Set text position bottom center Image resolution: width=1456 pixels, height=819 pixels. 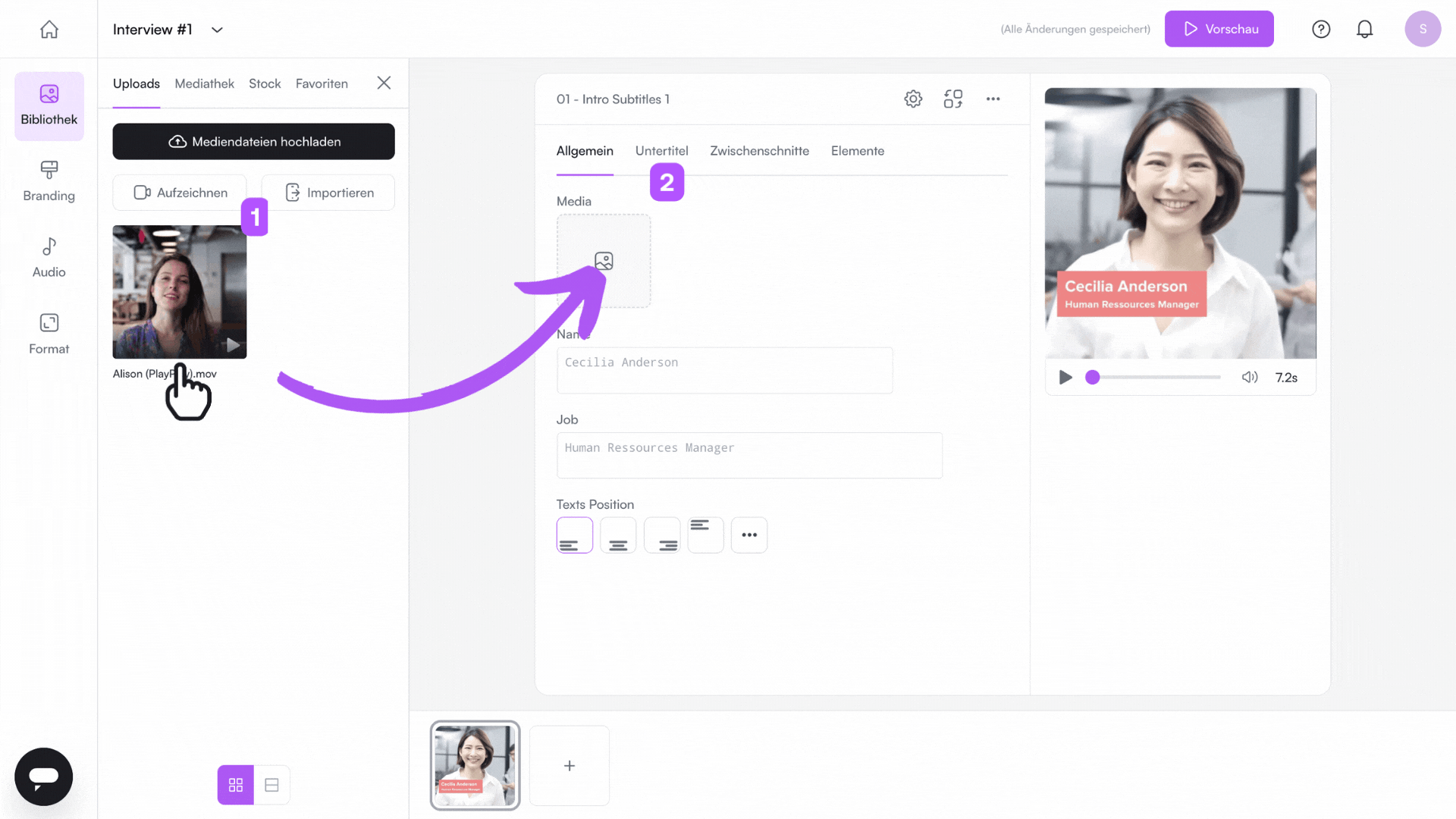618,535
